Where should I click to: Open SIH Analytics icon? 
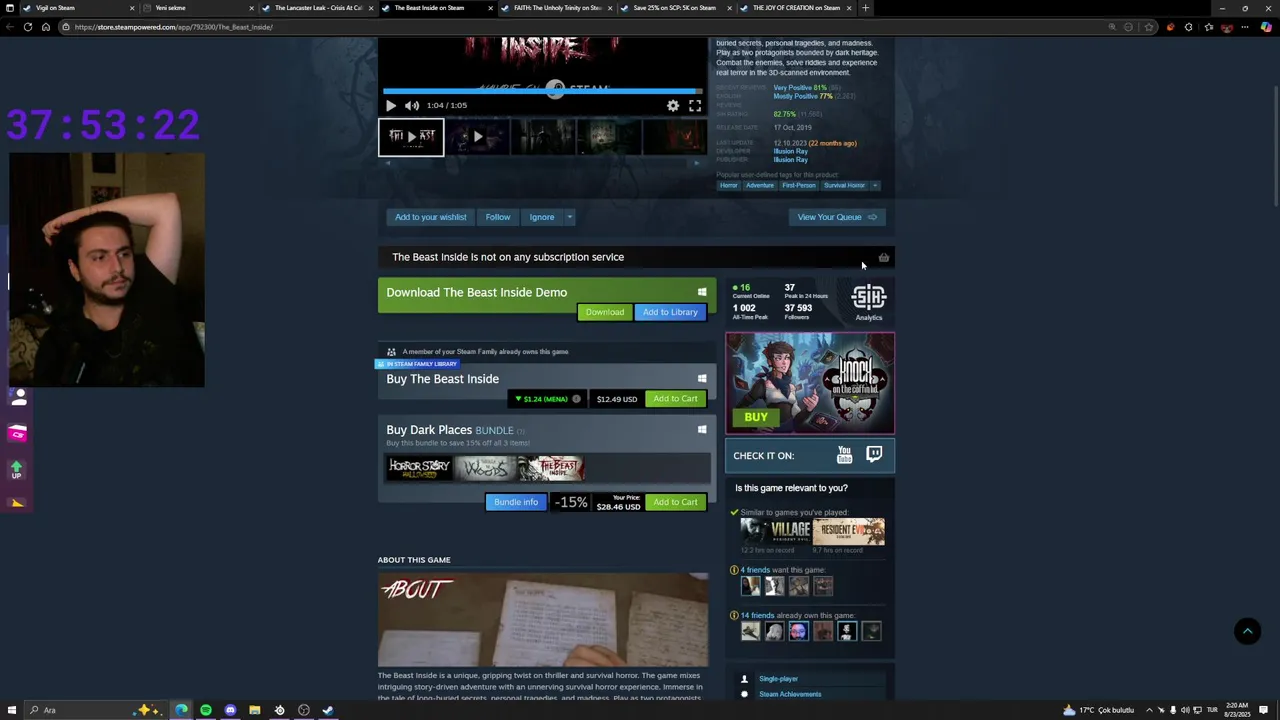[x=868, y=302]
